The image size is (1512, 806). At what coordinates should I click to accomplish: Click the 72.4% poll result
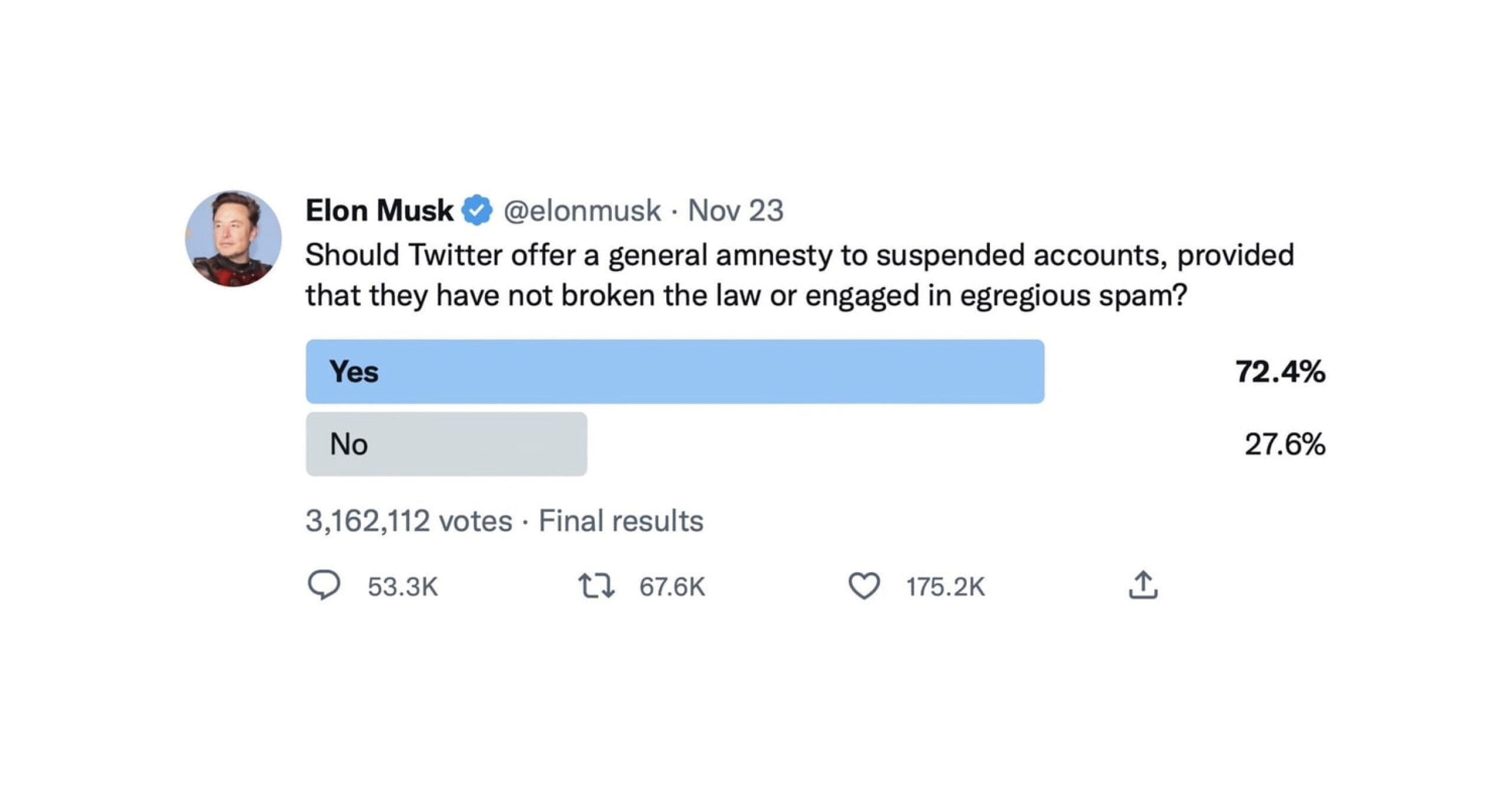(x=1280, y=372)
